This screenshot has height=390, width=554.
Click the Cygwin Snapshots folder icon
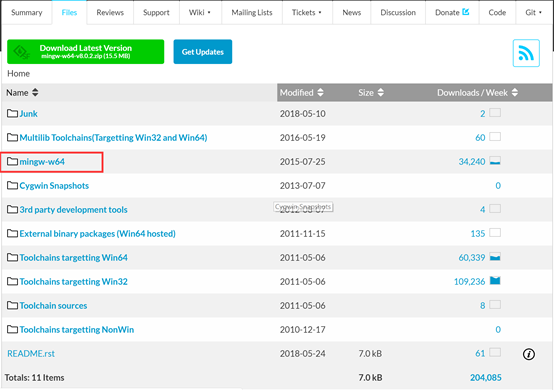[12, 185]
